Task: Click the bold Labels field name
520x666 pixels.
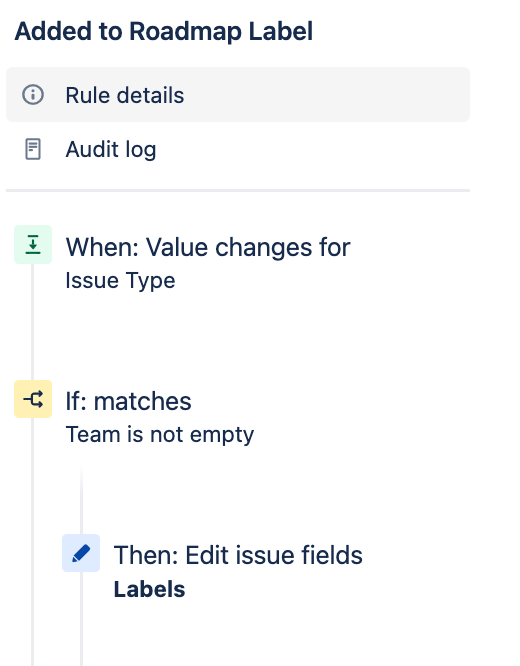Action: [x=149, y=589]
